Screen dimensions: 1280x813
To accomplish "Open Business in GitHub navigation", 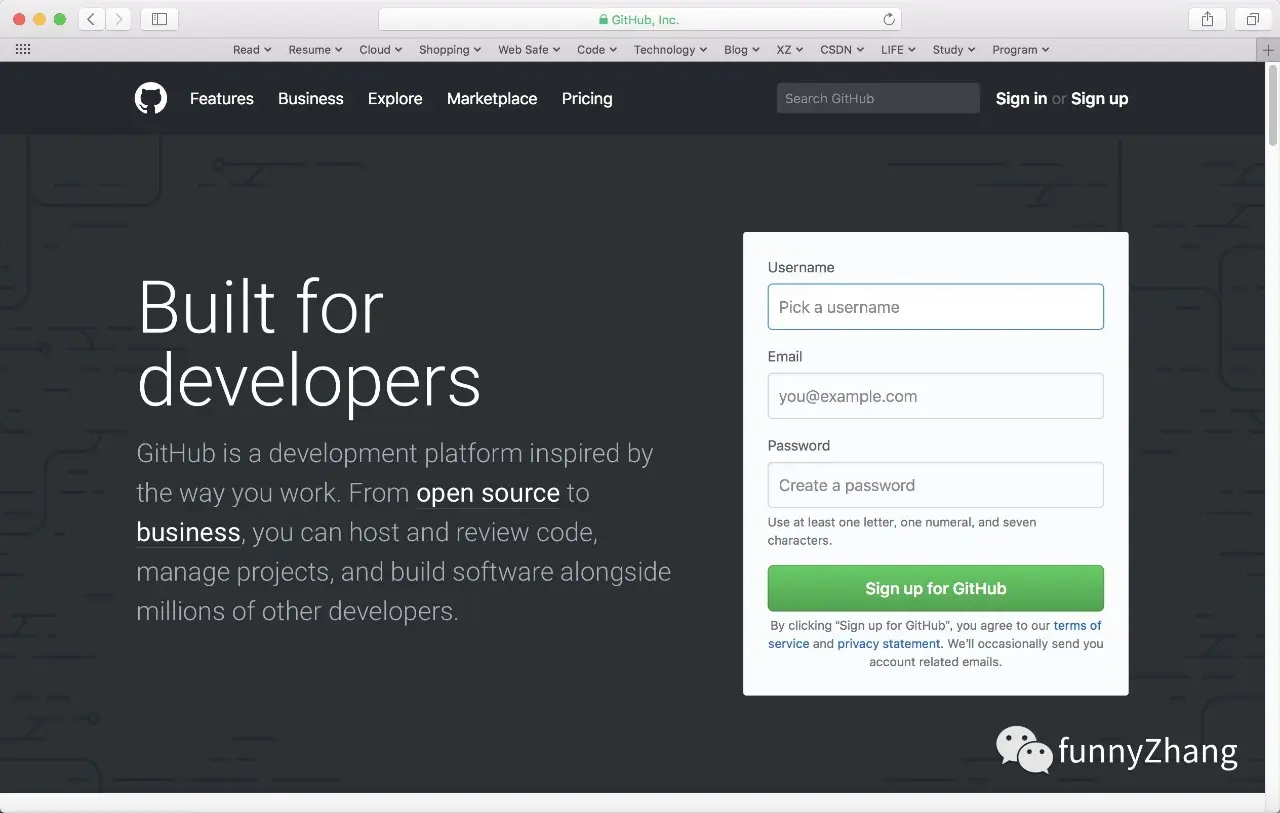I will [311, 98].
